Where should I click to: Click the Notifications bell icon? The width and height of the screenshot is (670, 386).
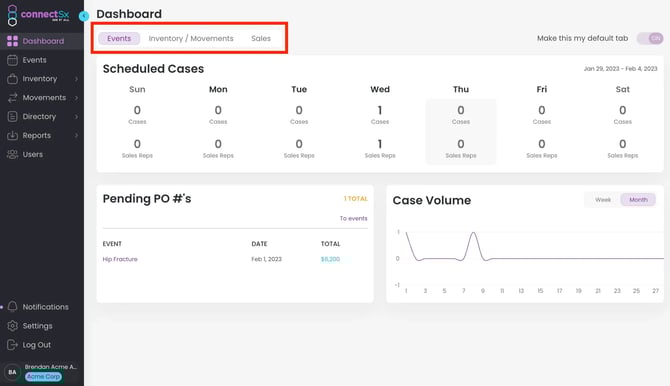(12, 306)
